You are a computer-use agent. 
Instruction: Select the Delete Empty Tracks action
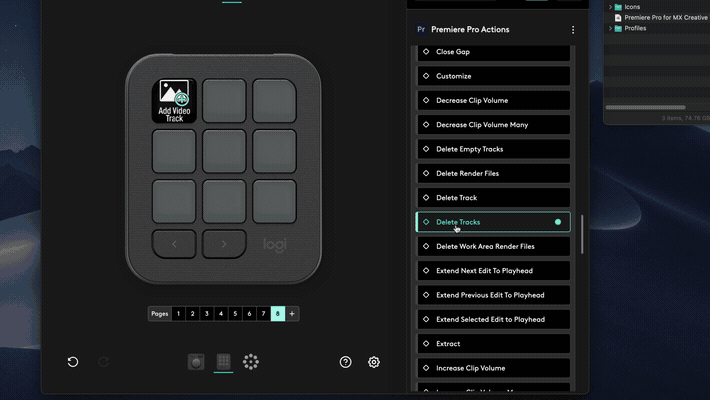point(494,149)
